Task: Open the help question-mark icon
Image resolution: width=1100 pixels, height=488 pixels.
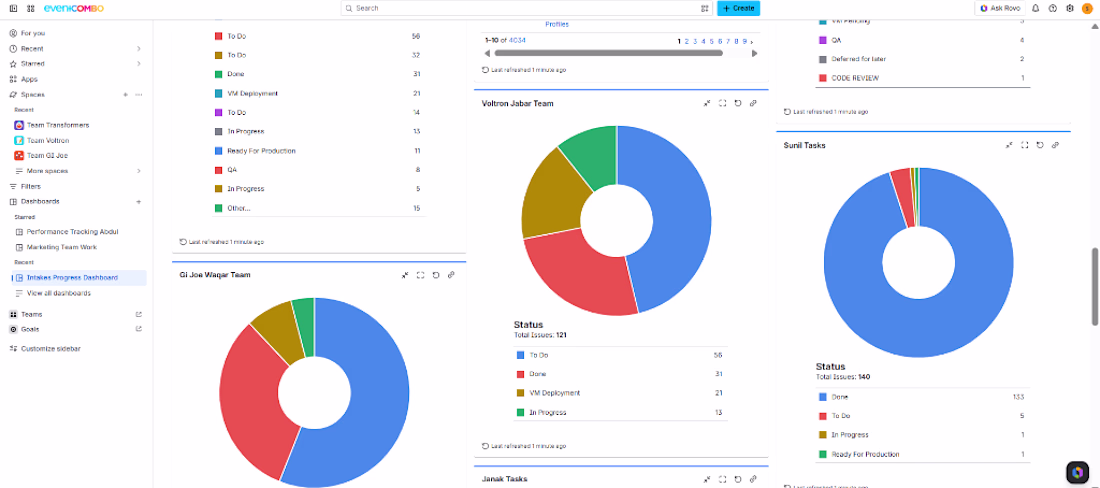Action: click(1052, 8)
